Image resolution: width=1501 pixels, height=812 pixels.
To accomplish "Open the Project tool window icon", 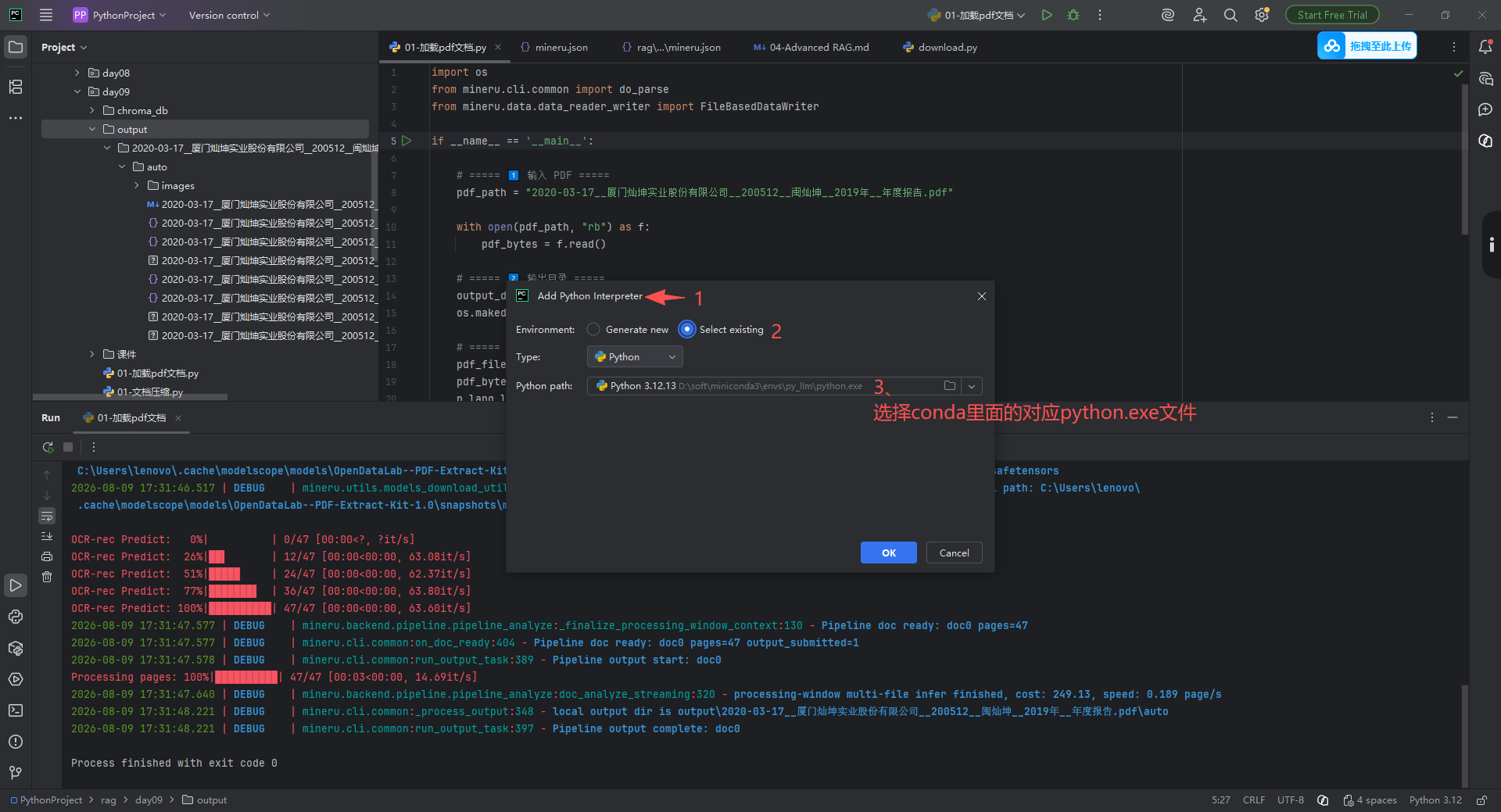I will (x=16, y=47).
